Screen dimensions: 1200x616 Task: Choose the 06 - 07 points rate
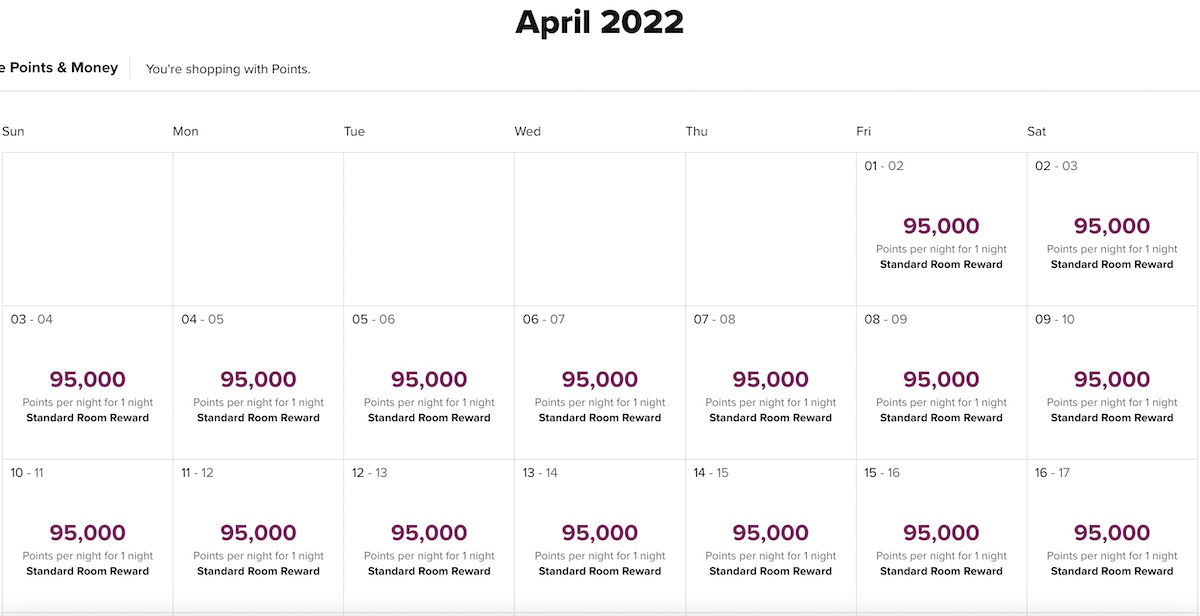pos(600,383)
